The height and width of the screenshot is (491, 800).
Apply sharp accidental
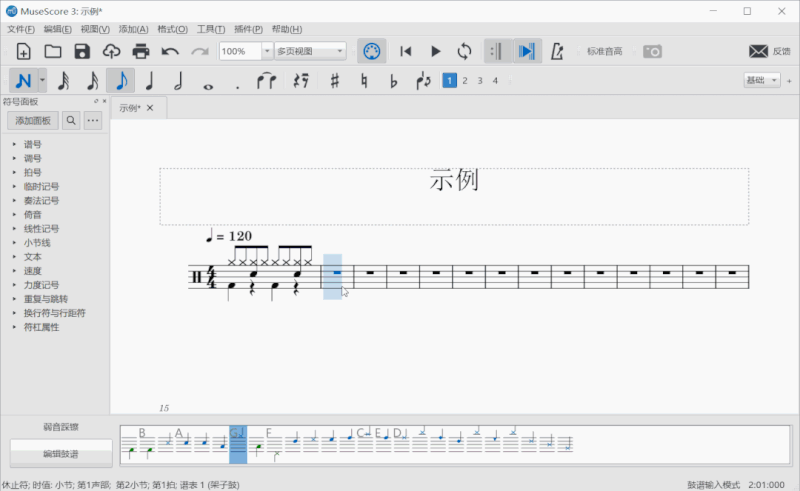coord(334,81)
